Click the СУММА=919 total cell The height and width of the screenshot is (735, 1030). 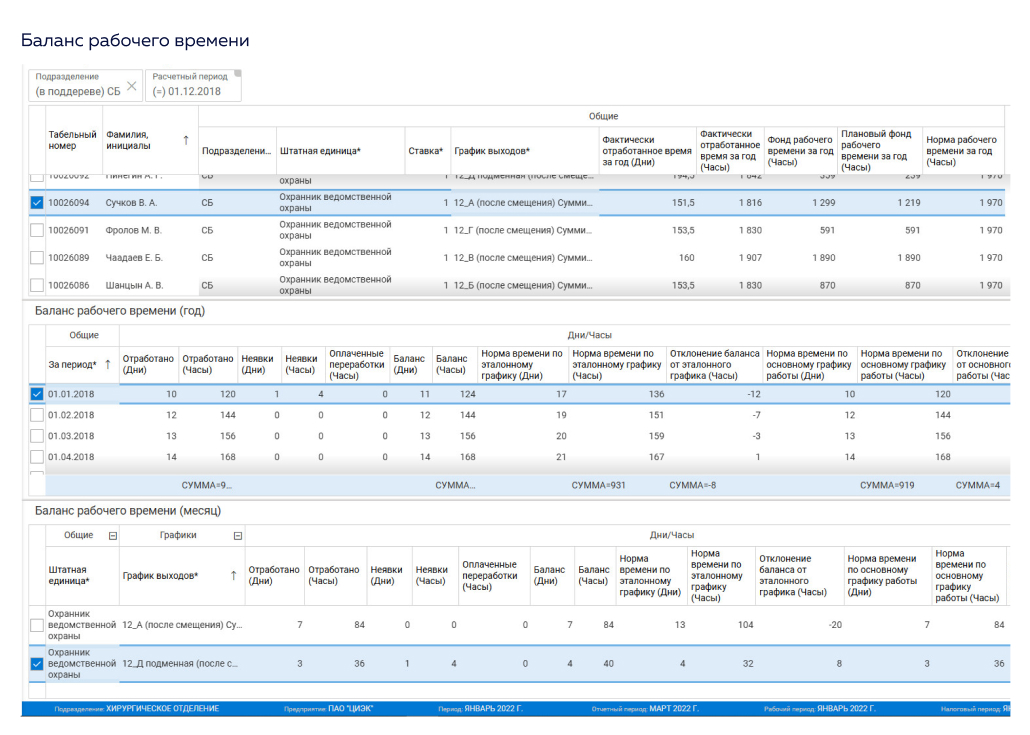(x=887, y=485)
